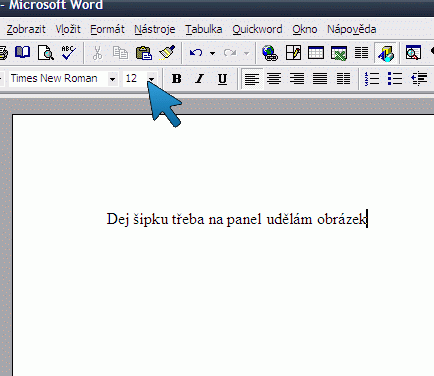
Task: Paste using the clipboard icon
Action: [x=144, y=53]
